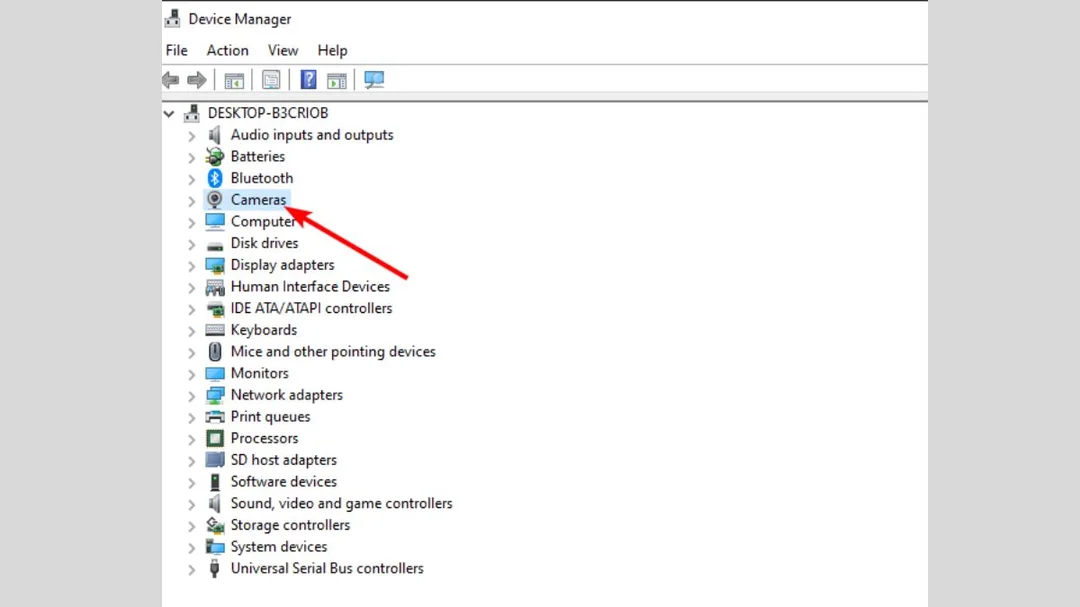Click the Processors chip icon
Image resolution: width=1080 pixels, height=607 pixels.
pos(215,438)
